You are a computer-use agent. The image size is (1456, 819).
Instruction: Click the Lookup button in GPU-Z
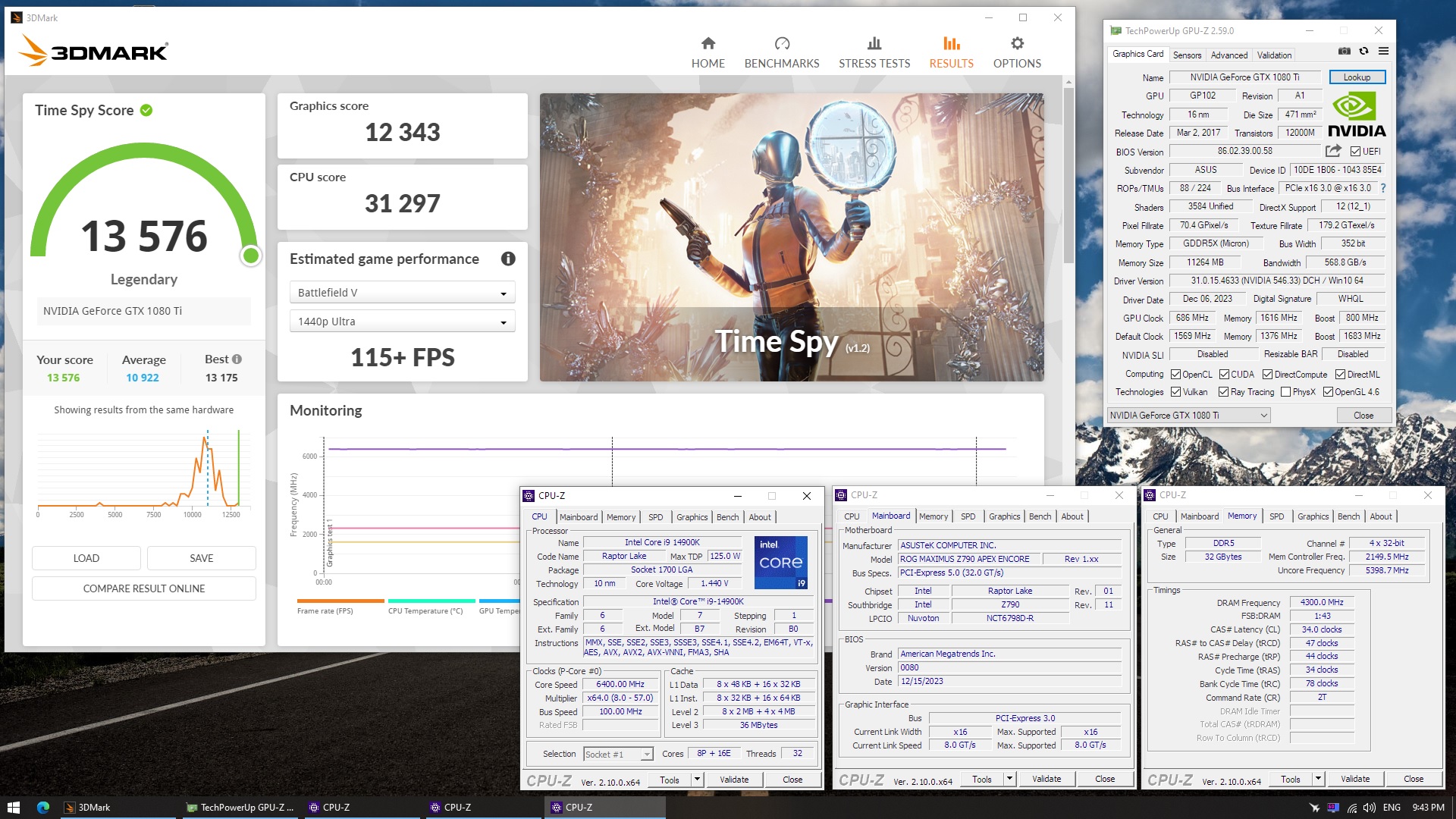[1357, 77]
